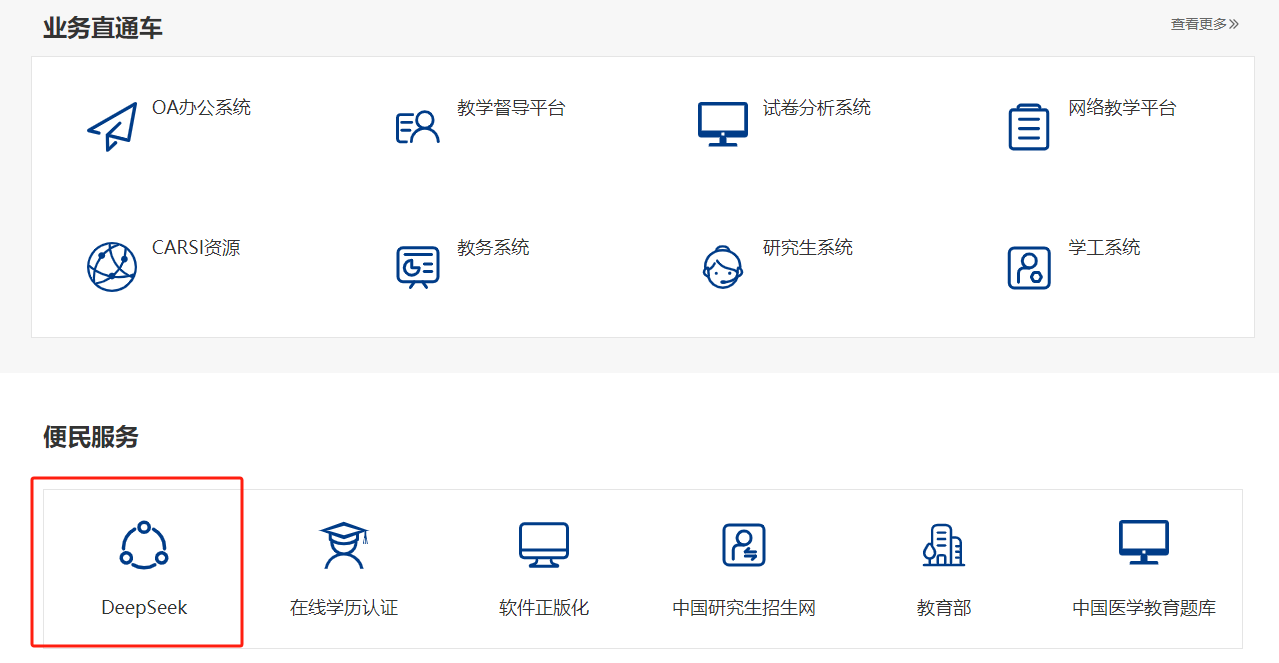Open 网络教学平台 text link
Image resolution: width=1279 pixels, height=663 pixels.
point(1122,108)
